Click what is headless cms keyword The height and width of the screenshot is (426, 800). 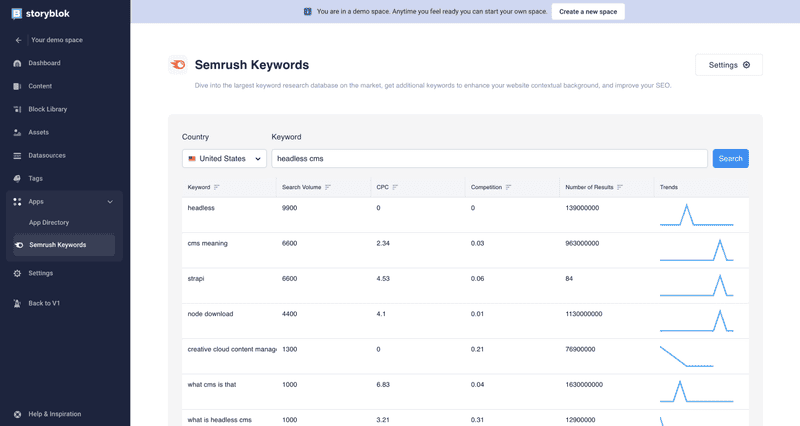click(219, 420)
